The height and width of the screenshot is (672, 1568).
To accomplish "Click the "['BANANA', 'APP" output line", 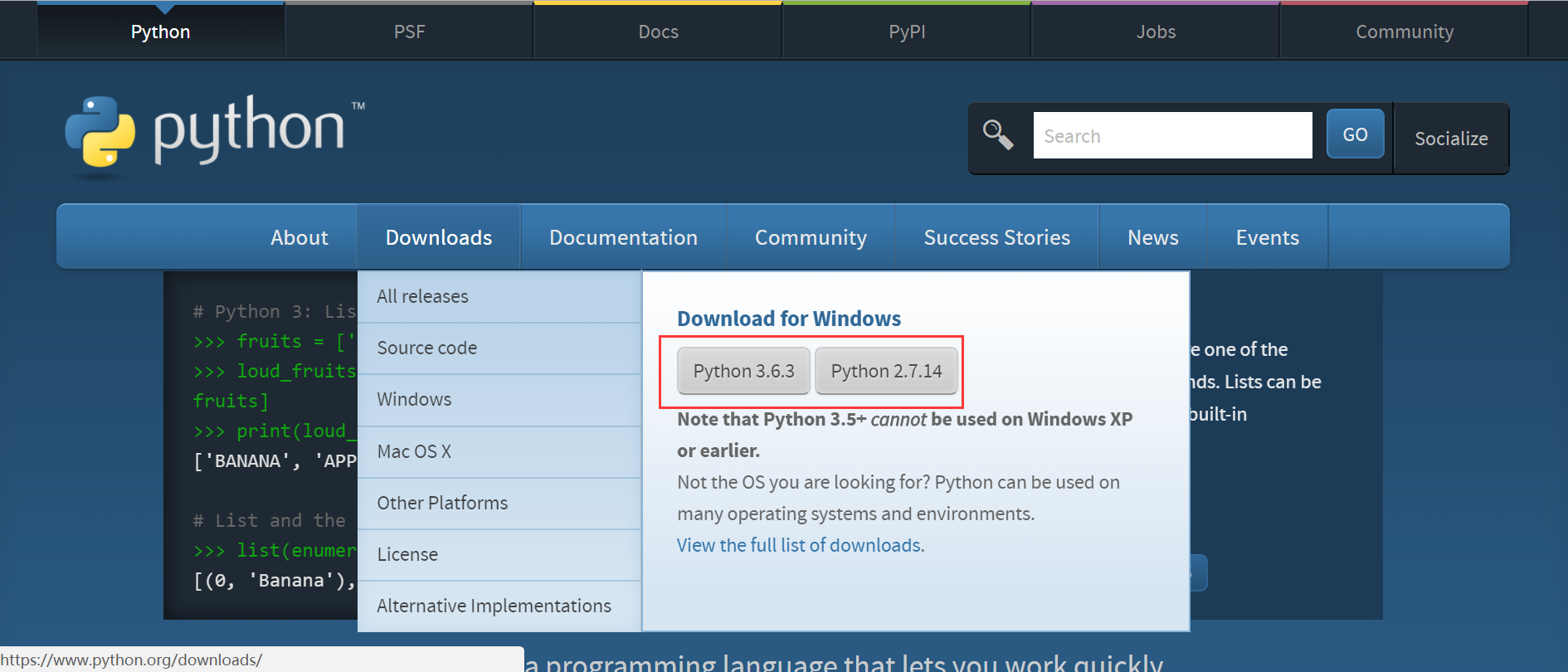I will tap(275, 460).
